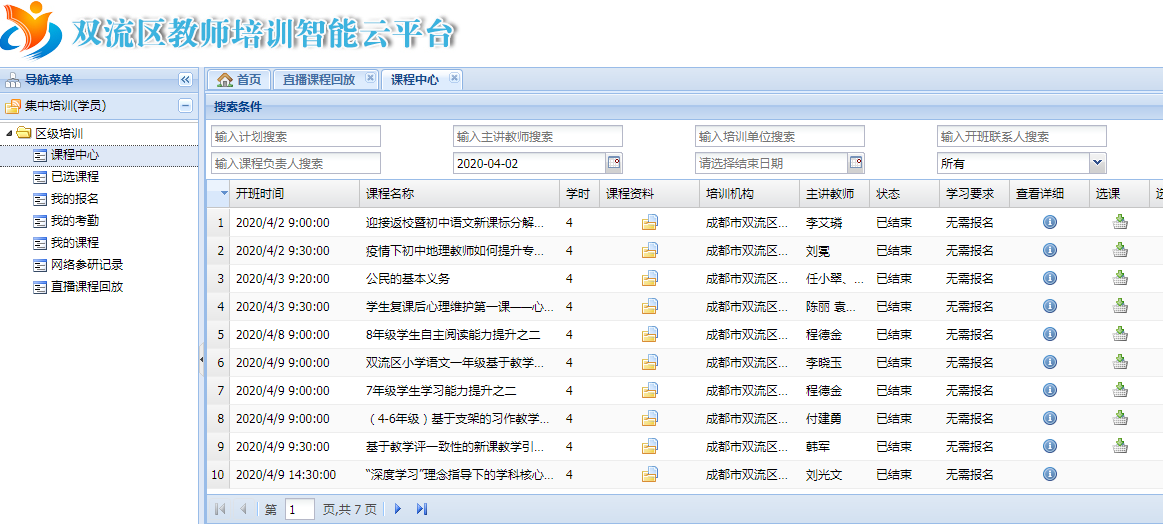
Task: Collapse the 集中培训(学员) panel
Action: 185,106
